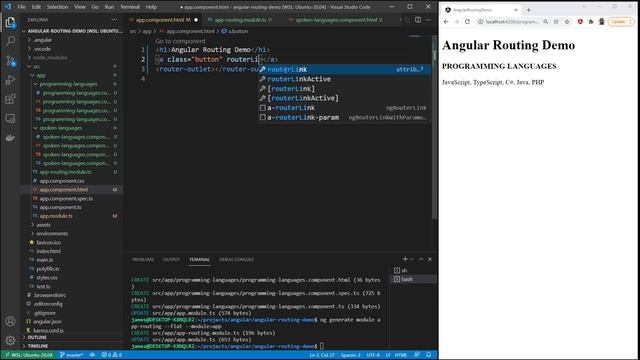Create a new terminal with plus icon

point(405,259)
